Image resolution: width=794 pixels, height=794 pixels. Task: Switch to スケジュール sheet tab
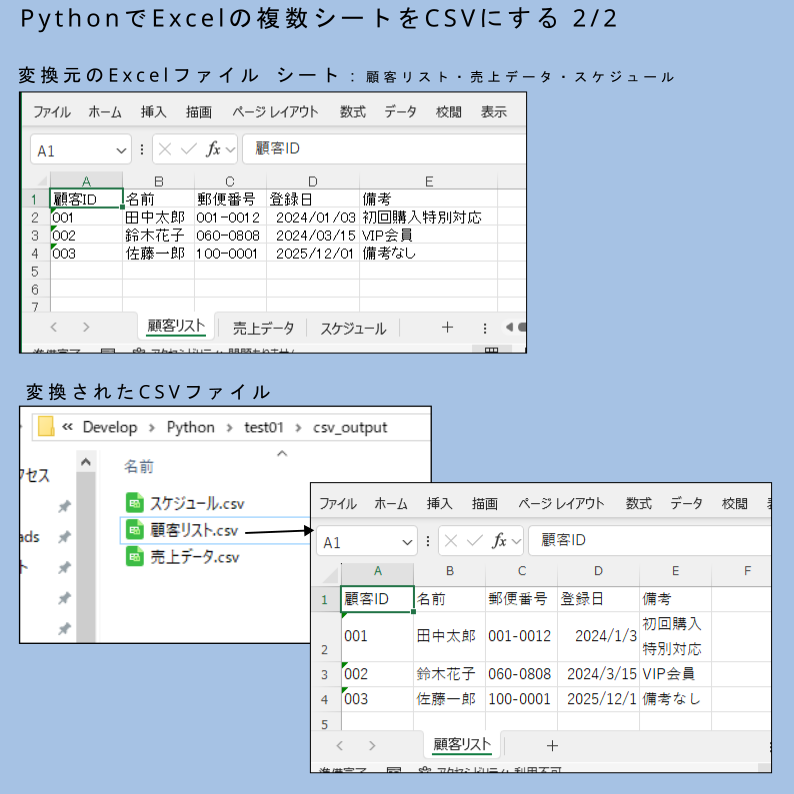coord(353,328)
